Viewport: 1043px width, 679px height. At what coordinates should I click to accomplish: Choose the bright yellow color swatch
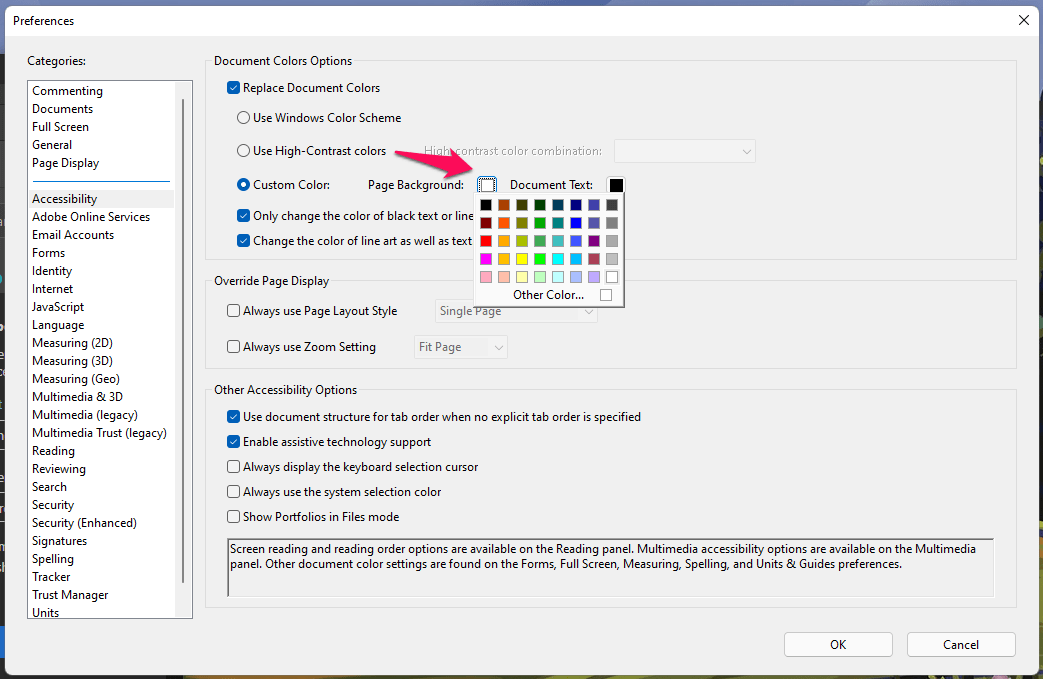click(x=522, y=259)
